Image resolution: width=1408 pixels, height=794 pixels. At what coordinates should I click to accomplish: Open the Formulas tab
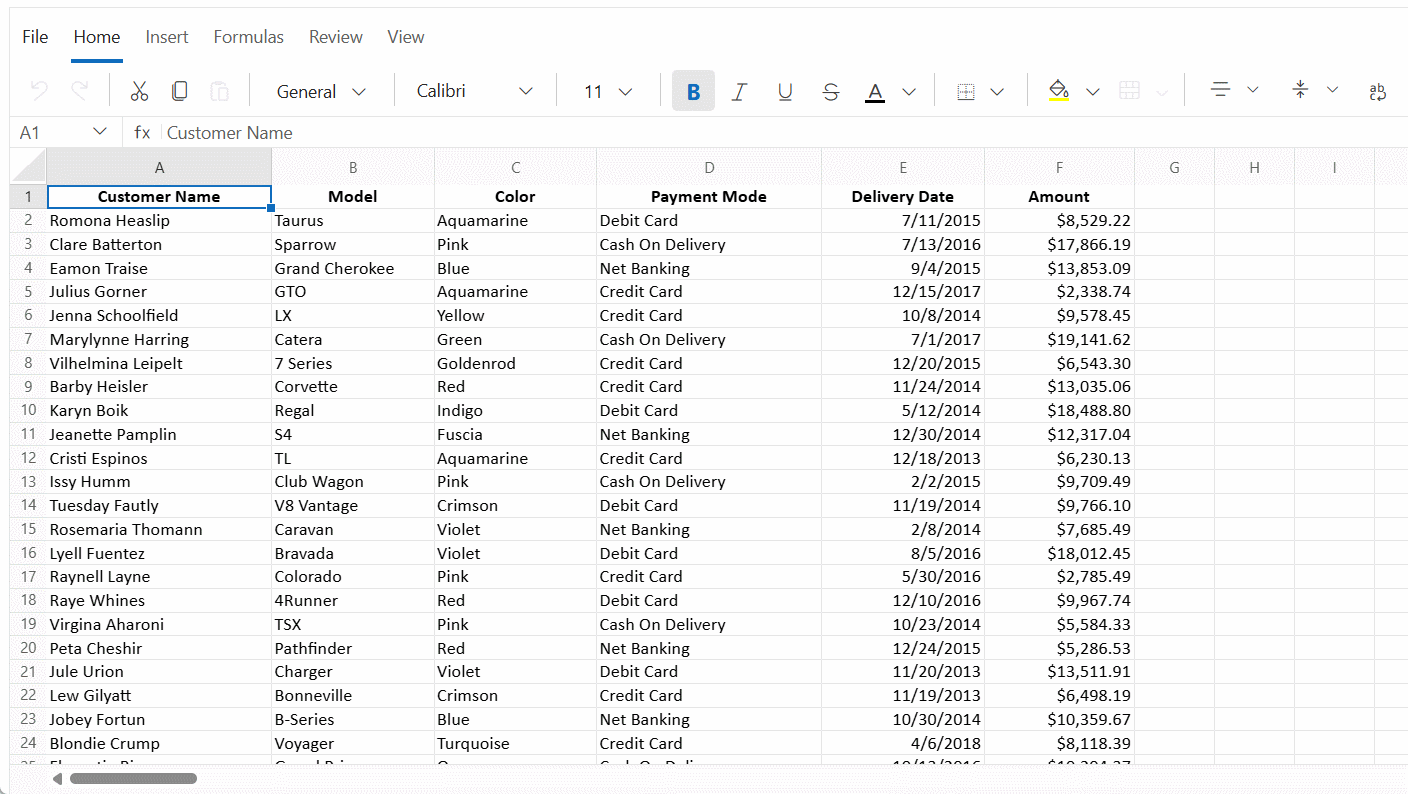coord(248,37)
